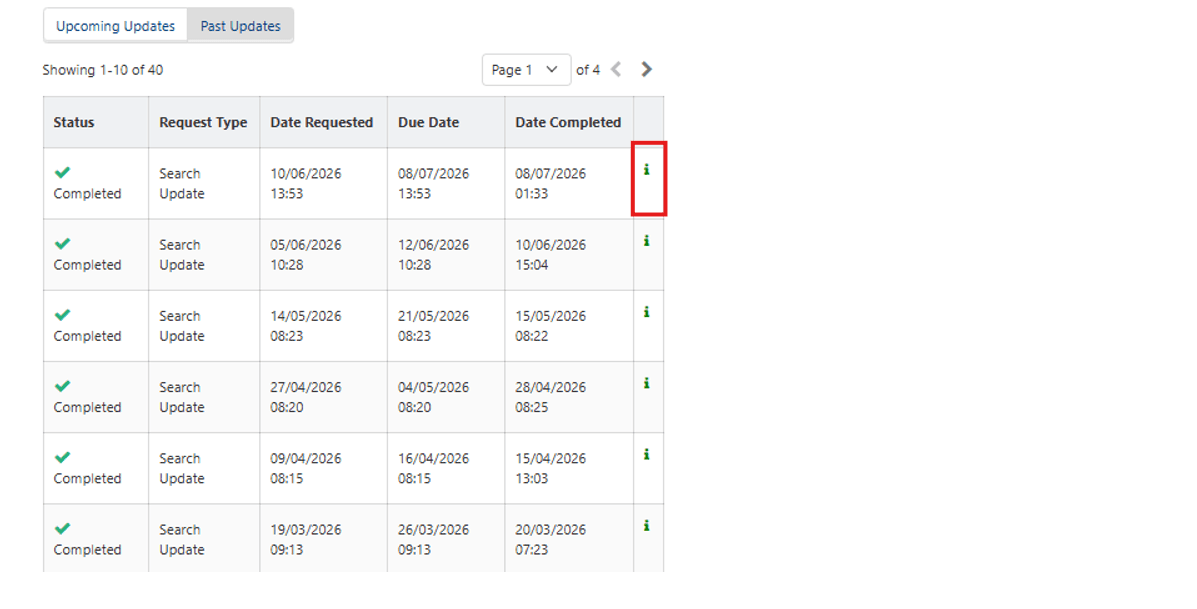The image size is (1197, 609).
Task: Open info icon for 27/04/2026 08:20 request
Action: pos(647,383)
